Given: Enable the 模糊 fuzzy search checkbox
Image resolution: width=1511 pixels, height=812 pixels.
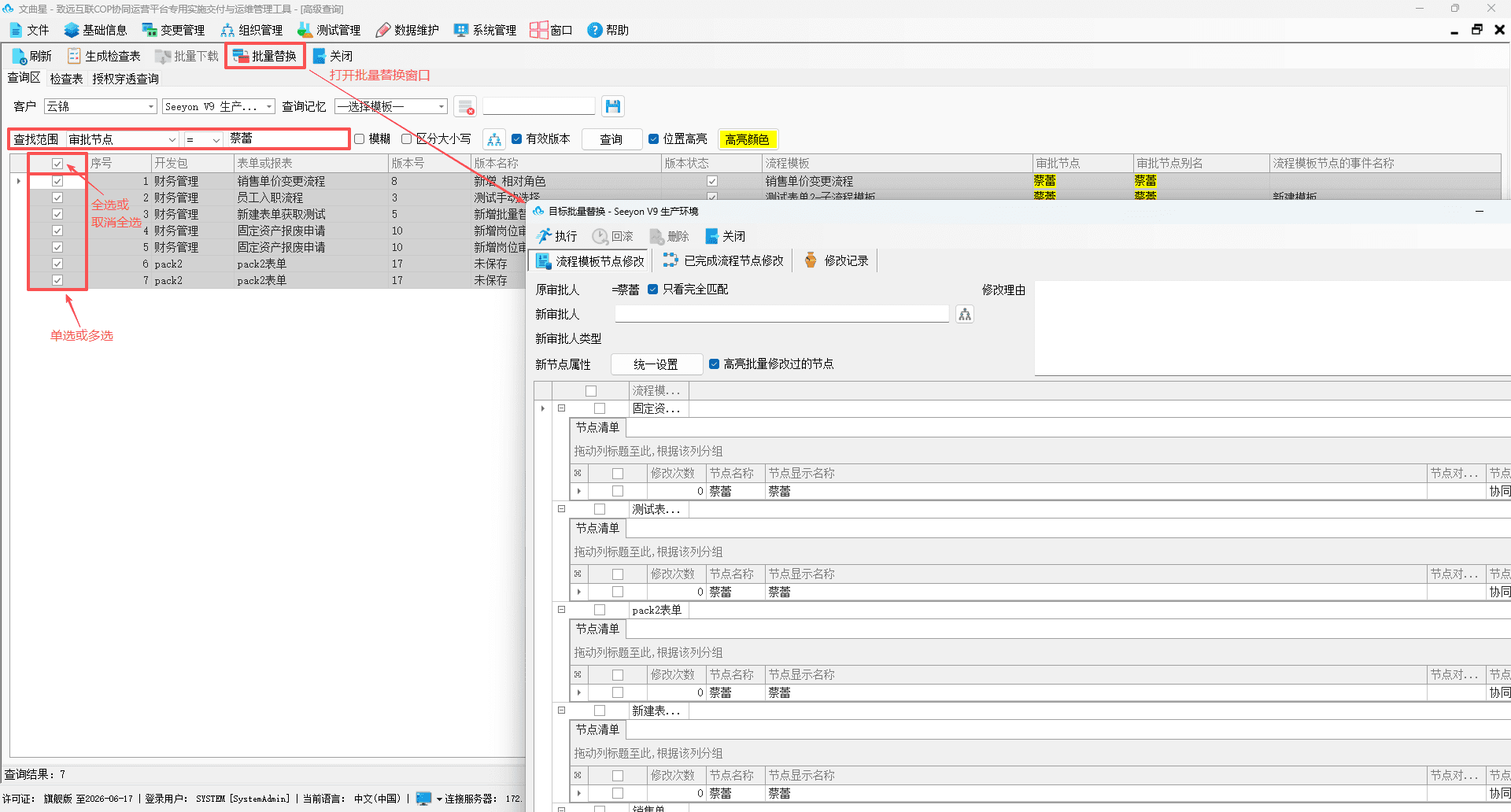Looking at the screenshot, I should coord(360,139).
